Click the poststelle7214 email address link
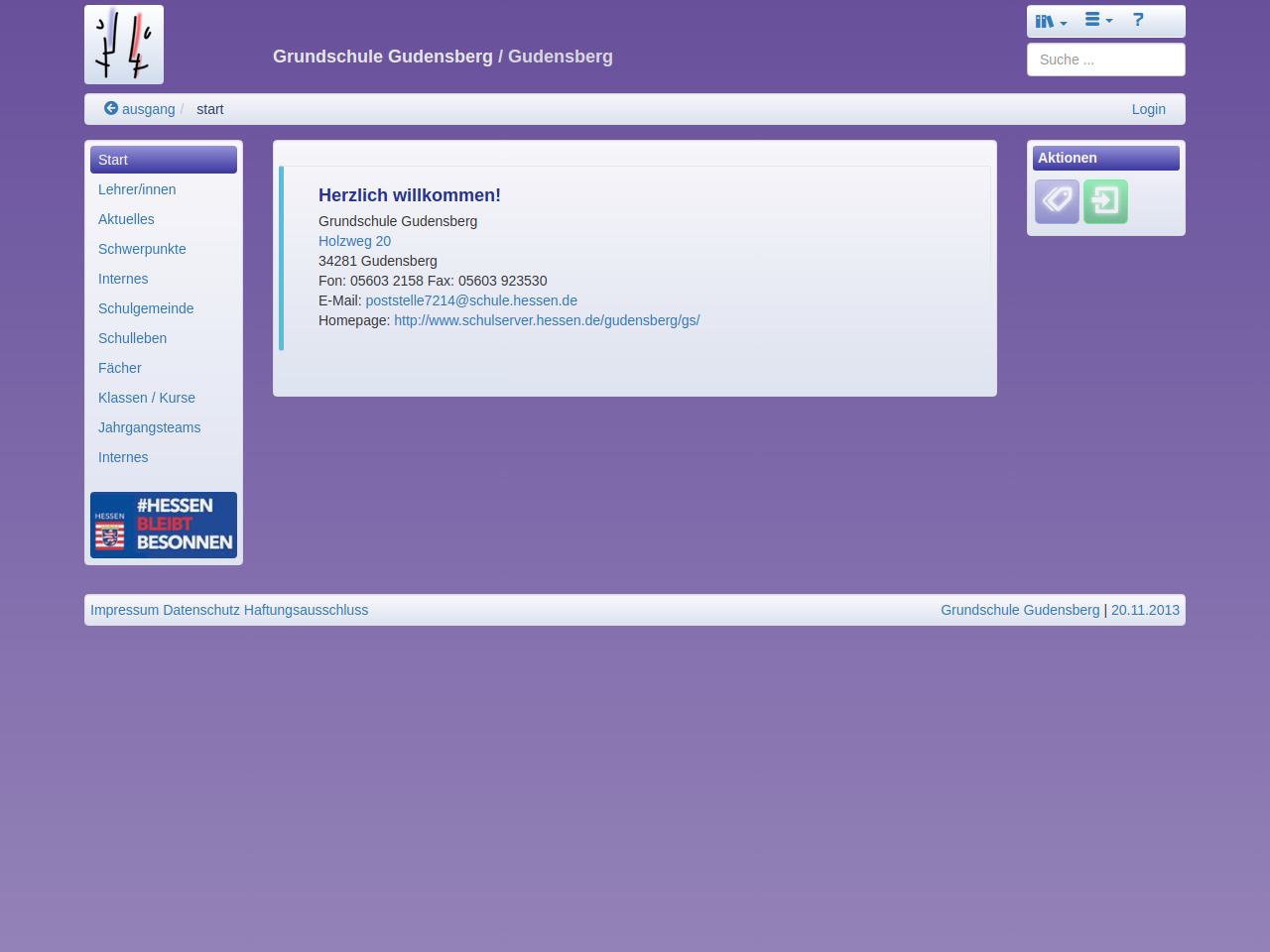The width and height of the screenshot is (1270, 952). (x=471, y=300)
